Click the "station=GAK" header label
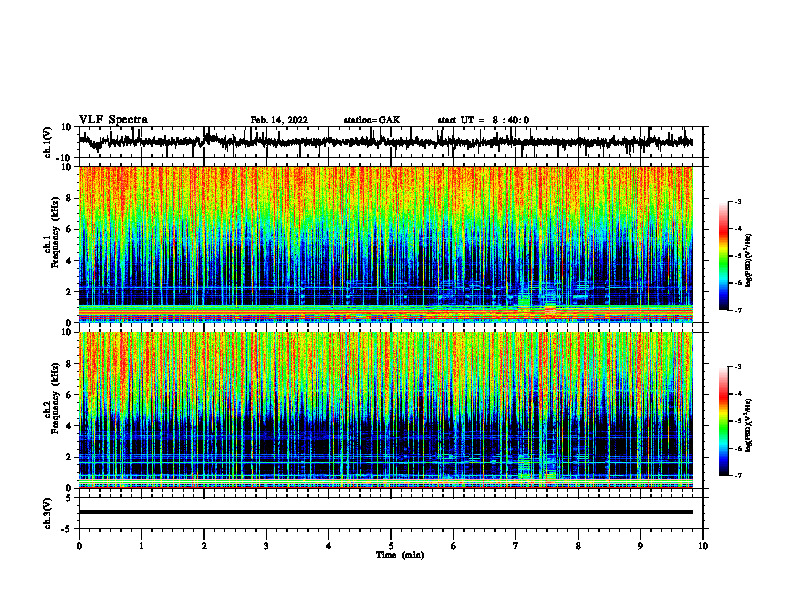 372,120
